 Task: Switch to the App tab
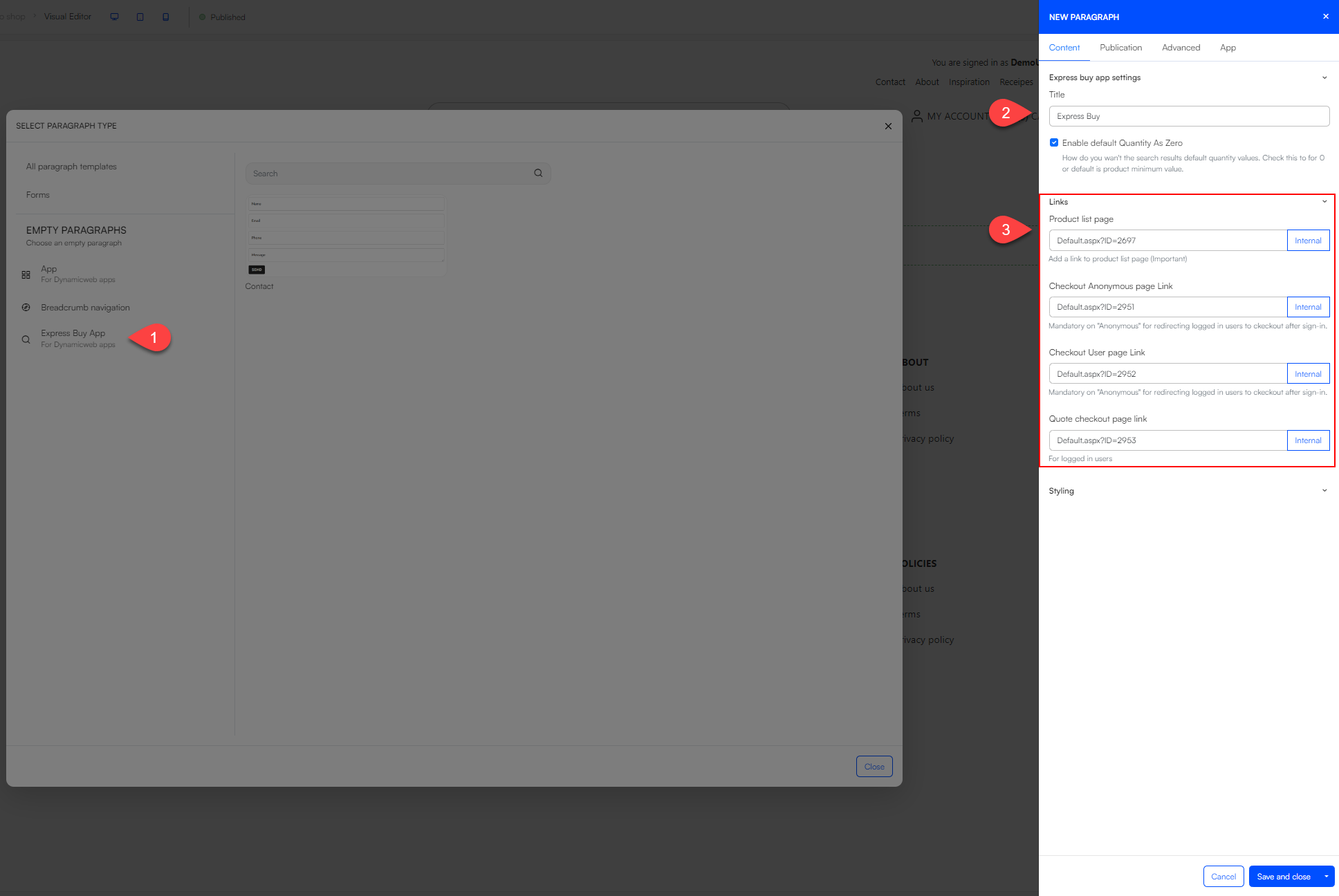(1228, 48)
